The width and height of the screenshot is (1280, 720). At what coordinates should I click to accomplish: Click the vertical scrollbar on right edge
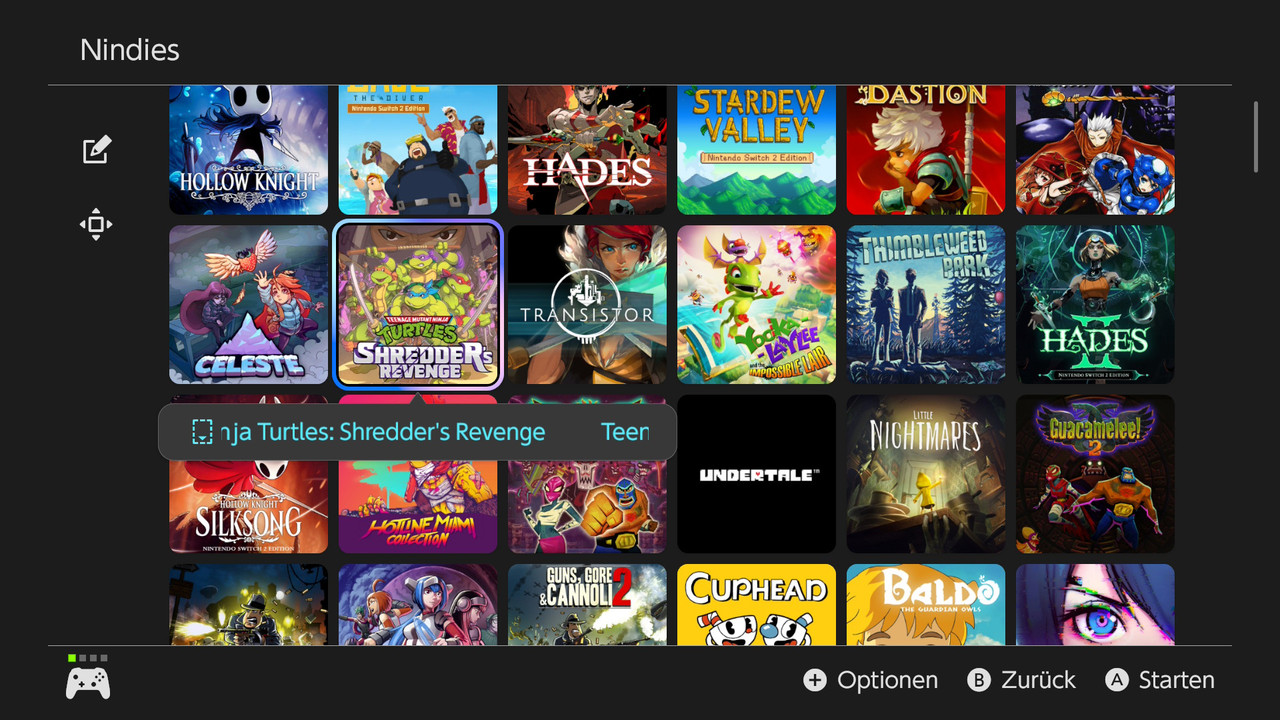tap(1256, 136)
